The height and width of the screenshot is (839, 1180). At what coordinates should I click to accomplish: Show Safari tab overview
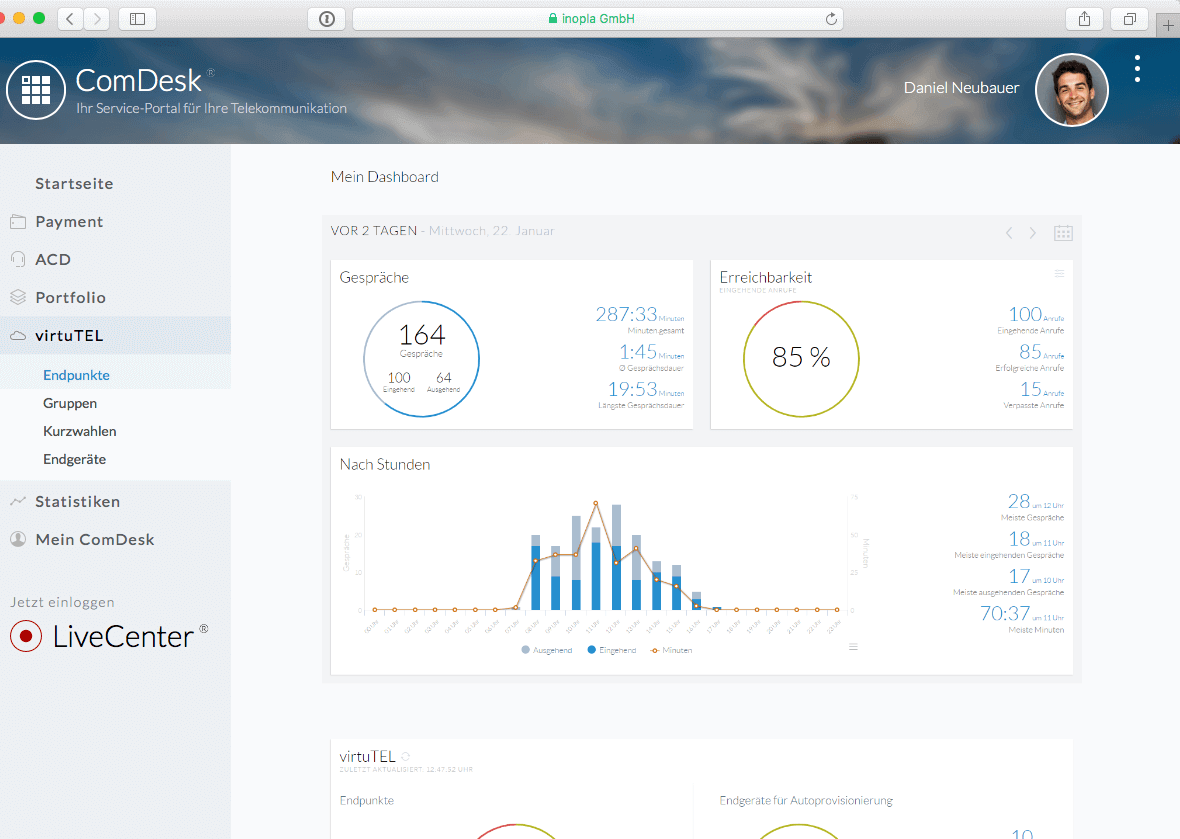coord(1130,19)
